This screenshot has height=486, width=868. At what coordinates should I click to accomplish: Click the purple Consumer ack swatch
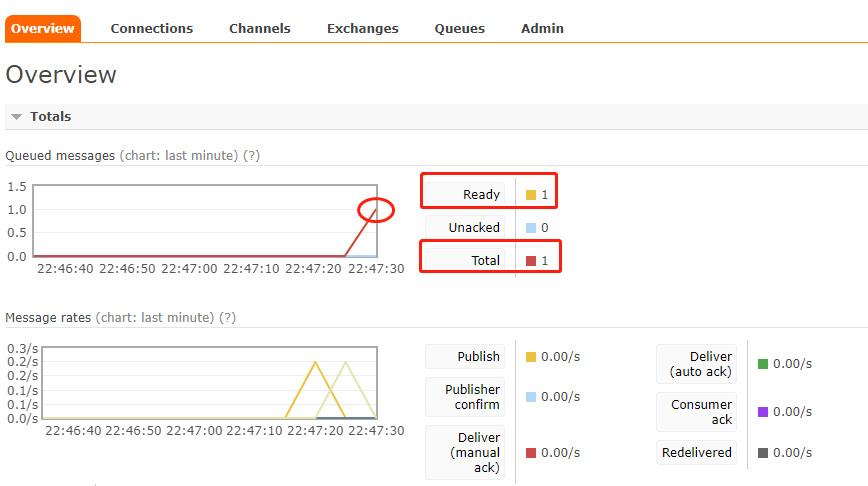tap(763, 412)
